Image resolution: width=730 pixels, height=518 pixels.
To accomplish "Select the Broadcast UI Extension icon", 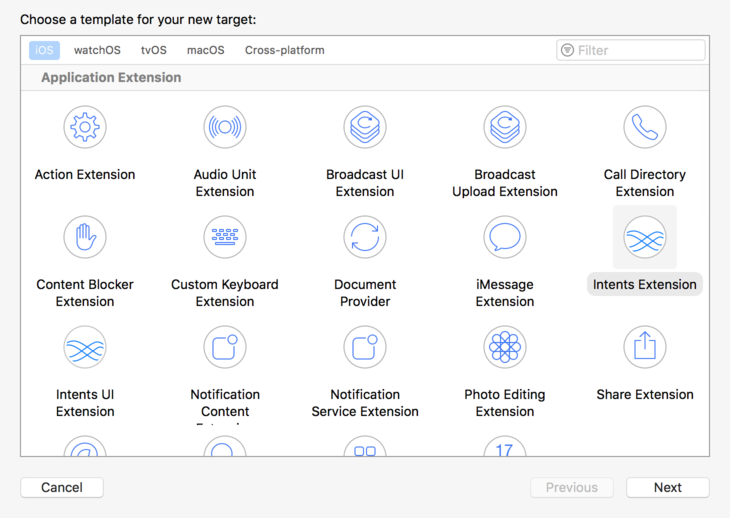I will coord(365,128).
